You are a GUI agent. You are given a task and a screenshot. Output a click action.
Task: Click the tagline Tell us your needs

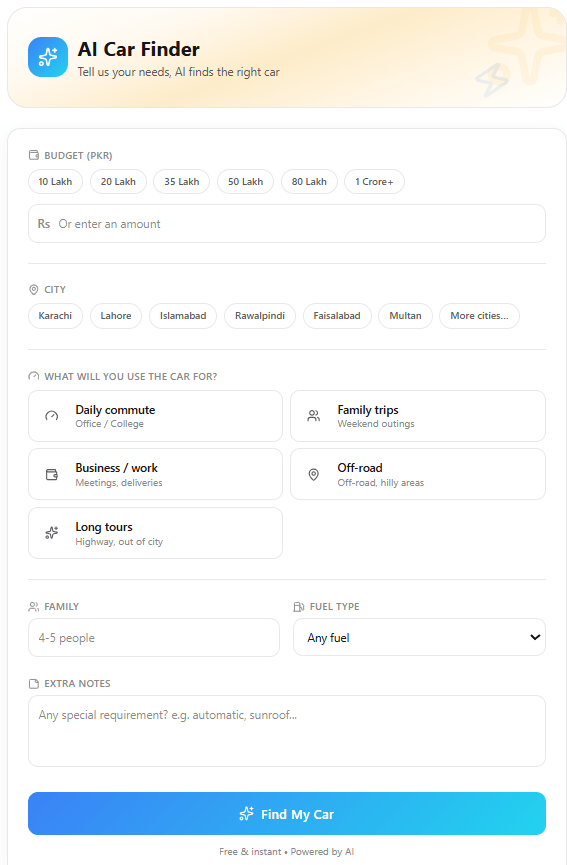tap(178, 72)
